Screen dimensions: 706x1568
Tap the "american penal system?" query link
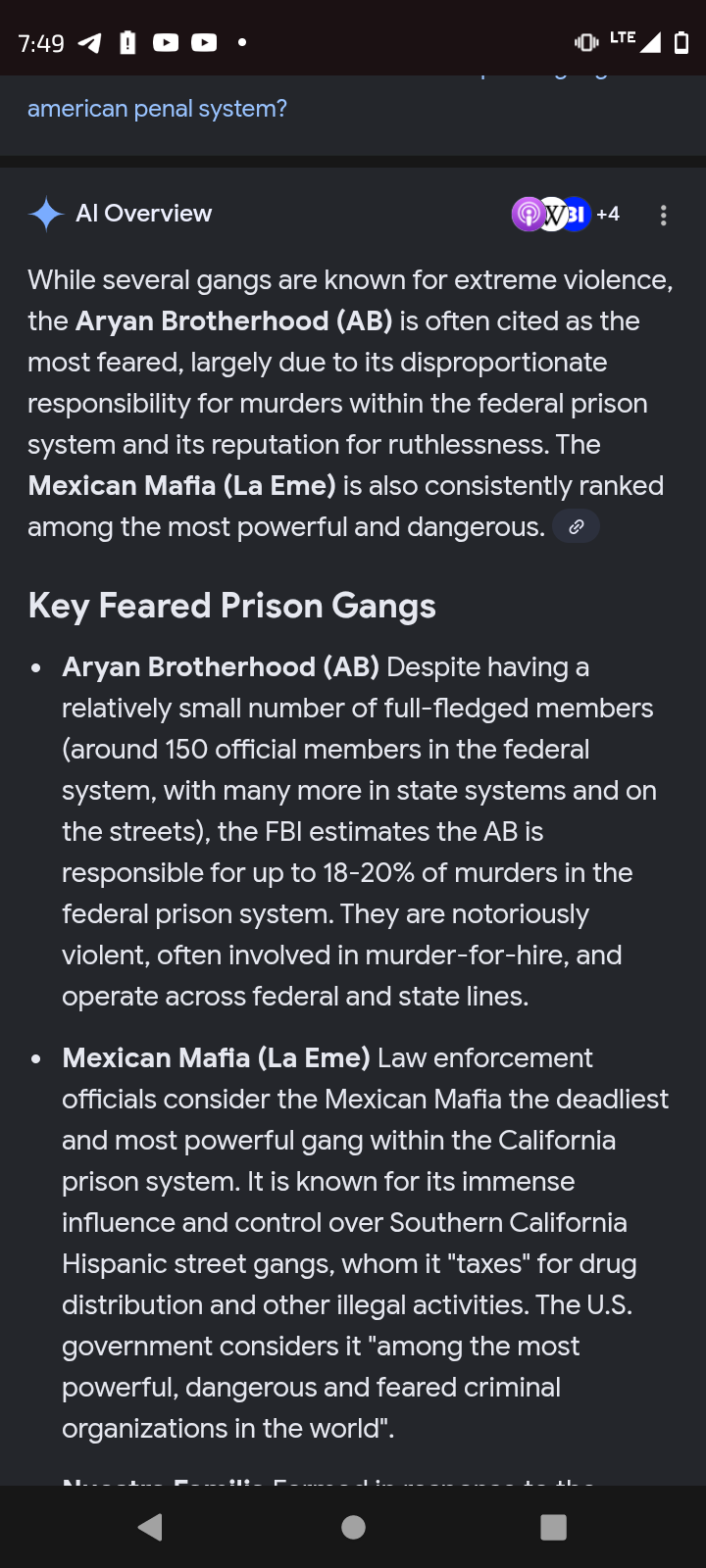coord(157,108)
